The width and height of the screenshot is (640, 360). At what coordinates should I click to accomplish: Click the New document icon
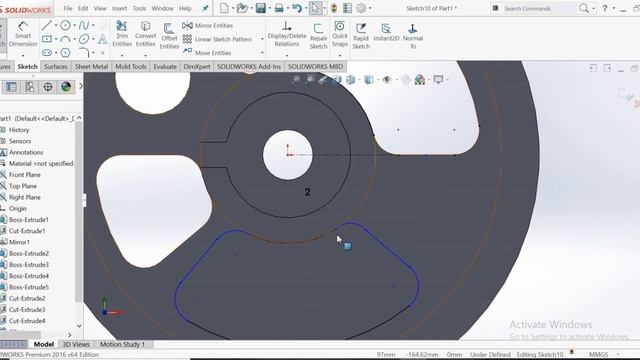pos(224,8)
